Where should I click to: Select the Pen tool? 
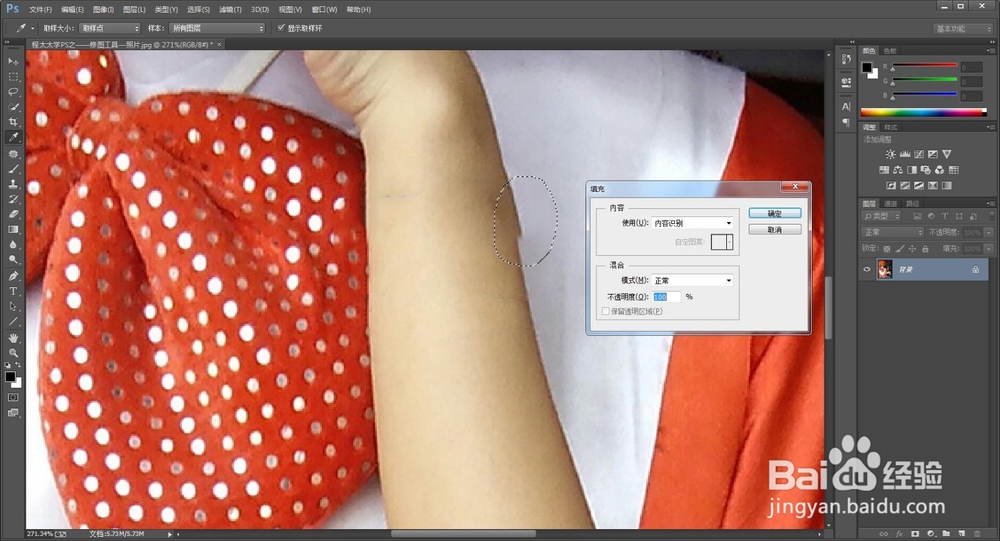point(13,276)
